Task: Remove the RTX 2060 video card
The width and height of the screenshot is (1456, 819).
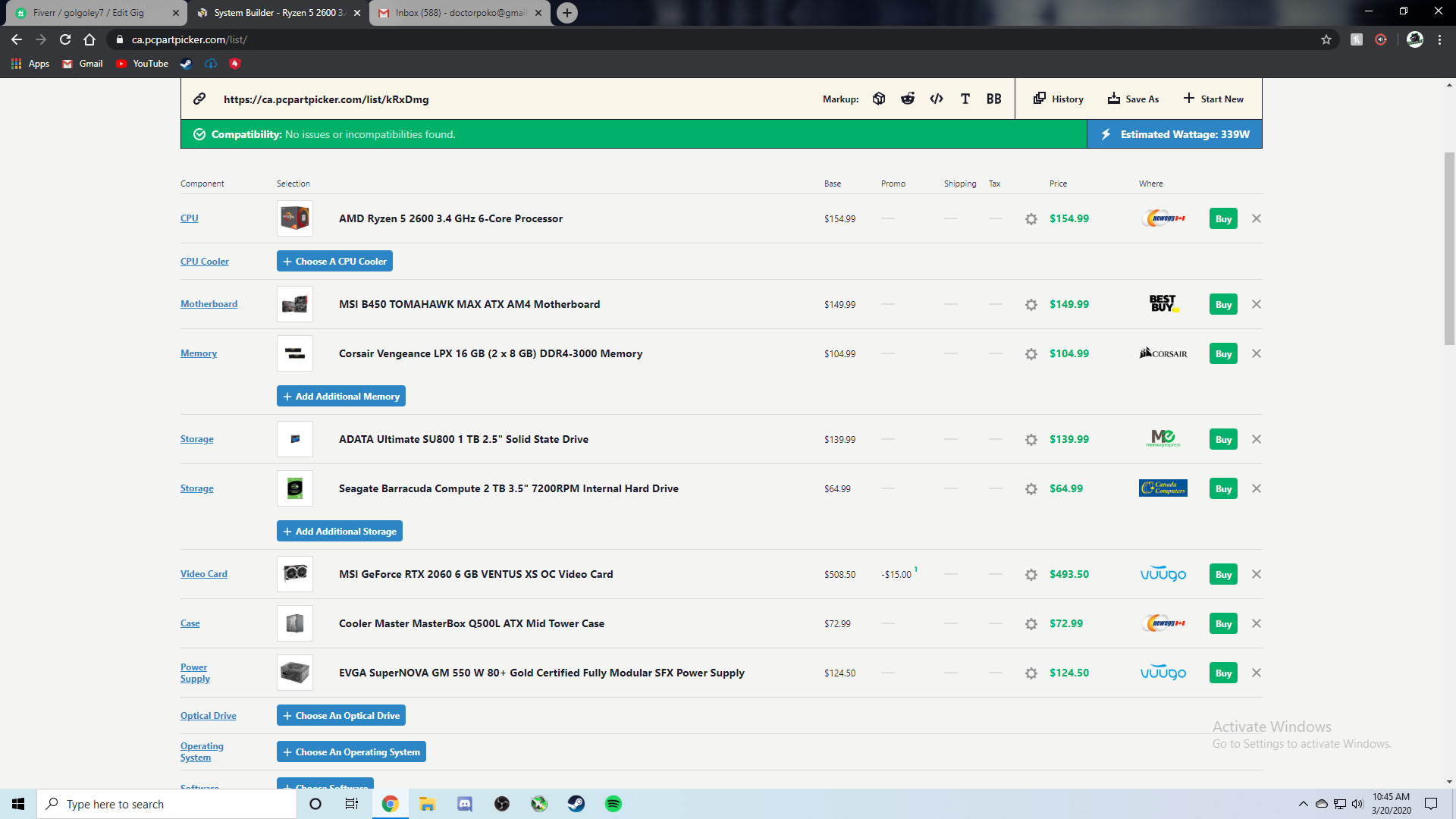Action: [x=1257, y=574]
